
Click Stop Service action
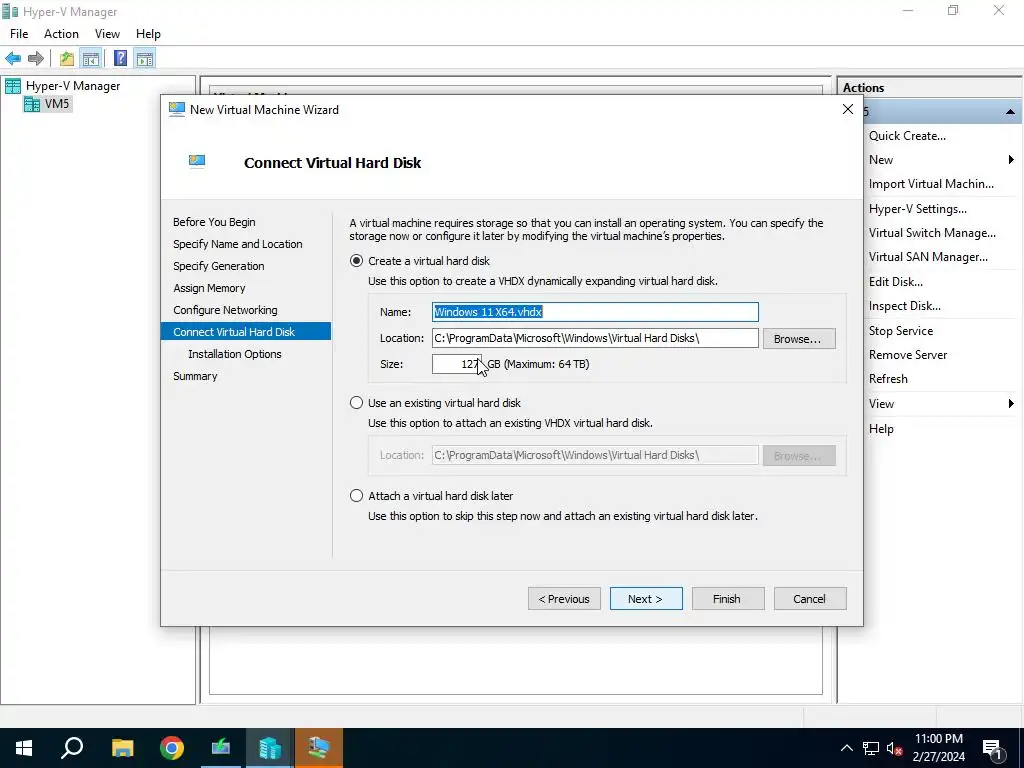point(901,331)
